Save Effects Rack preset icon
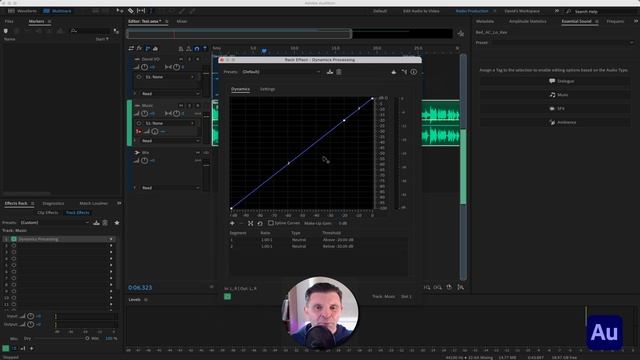The height and width of the screenshot is (360, 640). click(96, 223)
